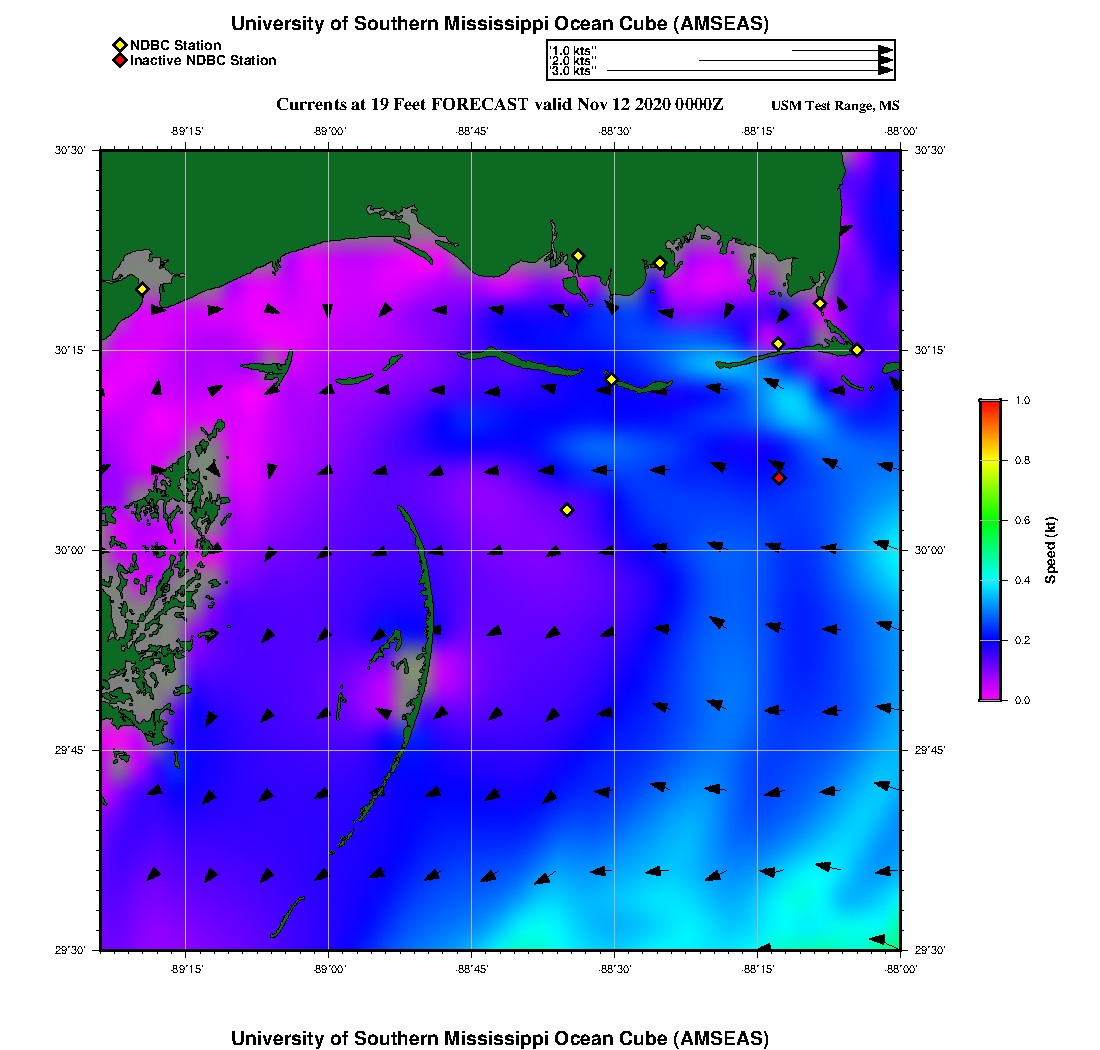The image size is (1100, 1050).
Task: Click yellow station directly above the red marker
Action: click(x=778, y=344)
